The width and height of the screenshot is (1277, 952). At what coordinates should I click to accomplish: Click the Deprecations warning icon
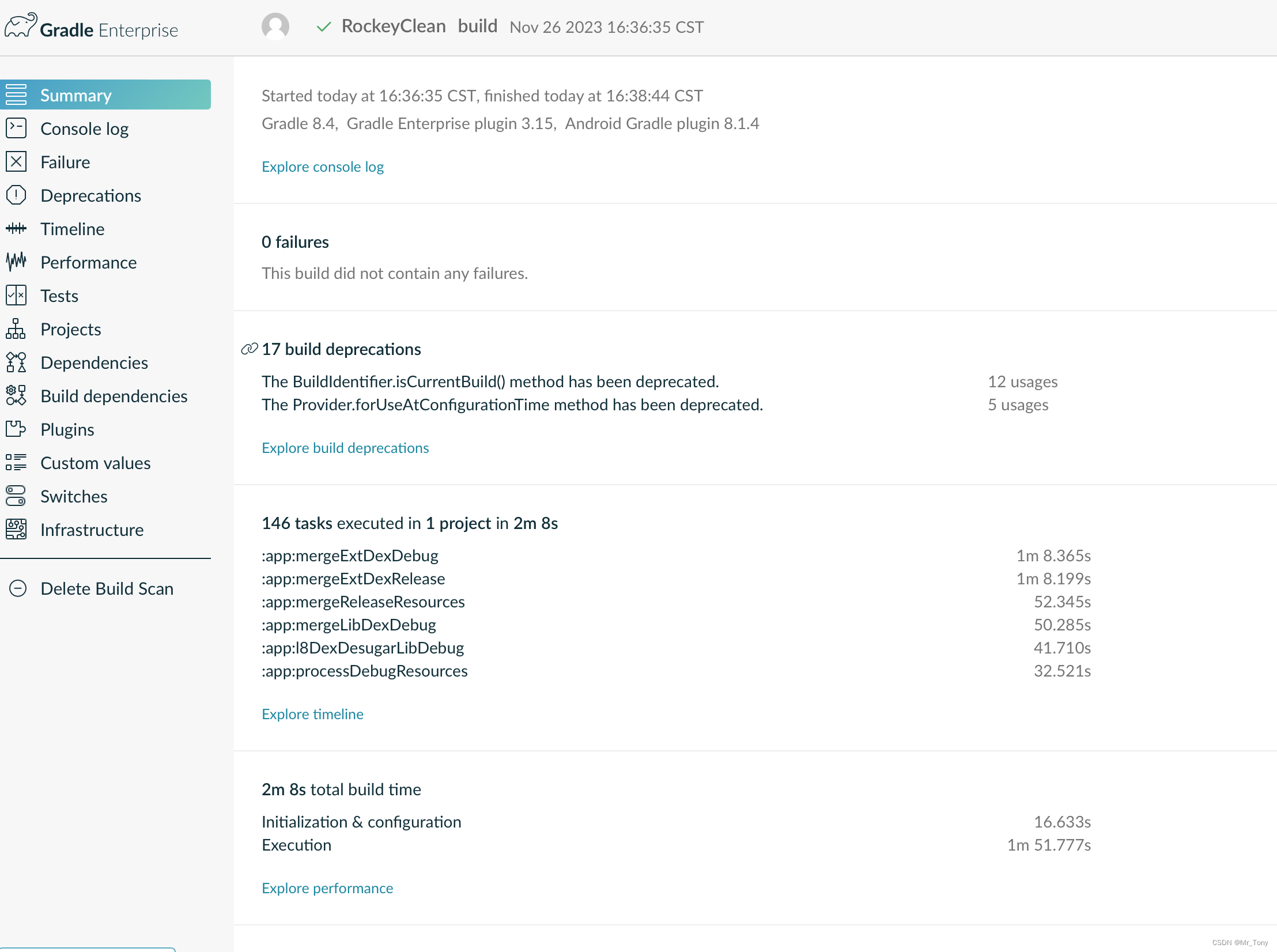[16, 195]
